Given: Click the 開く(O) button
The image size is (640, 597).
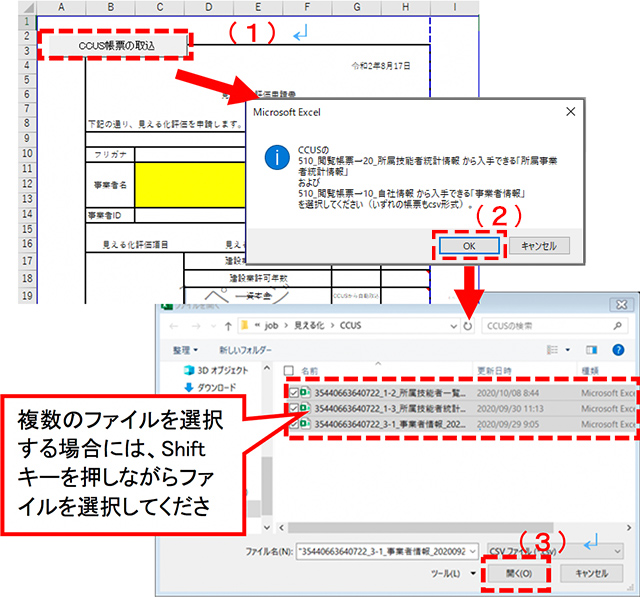Looking at the screenshot, I should click(514, 573).
